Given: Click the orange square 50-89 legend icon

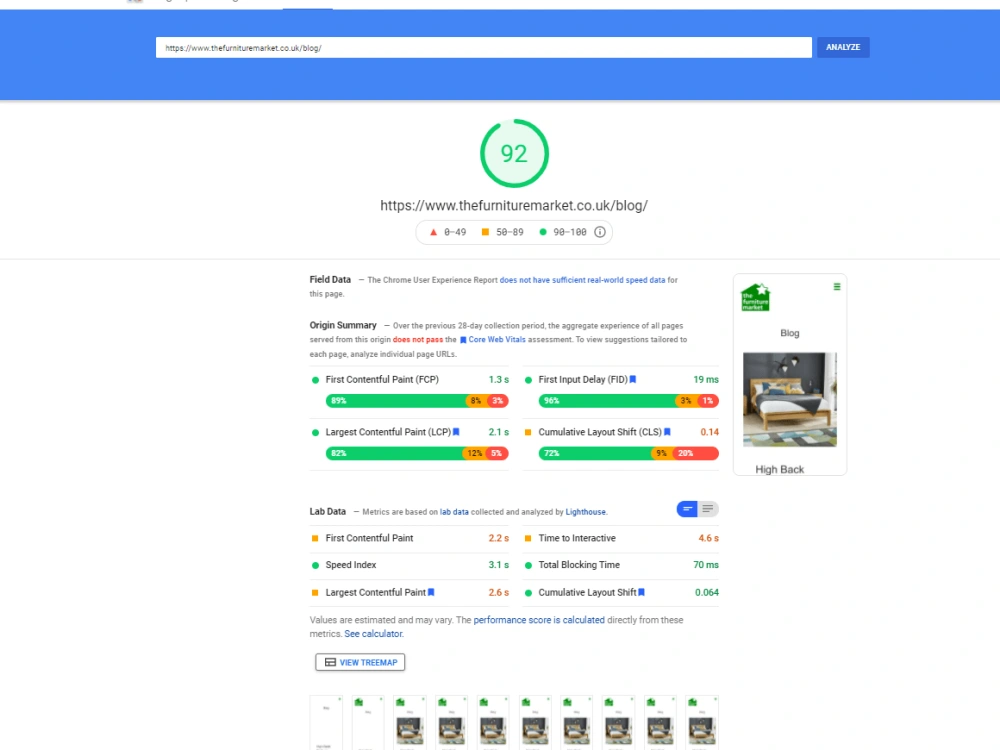Looking at the screenshot, I should (x=485, y=232).
